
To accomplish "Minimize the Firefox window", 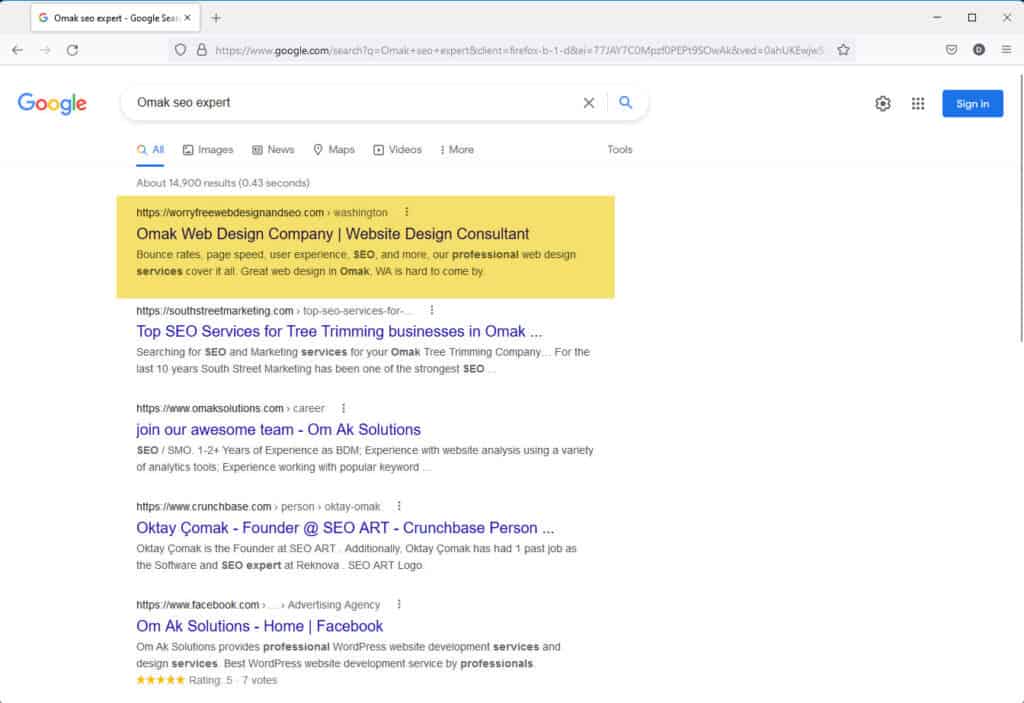I will tap(937, 18).
